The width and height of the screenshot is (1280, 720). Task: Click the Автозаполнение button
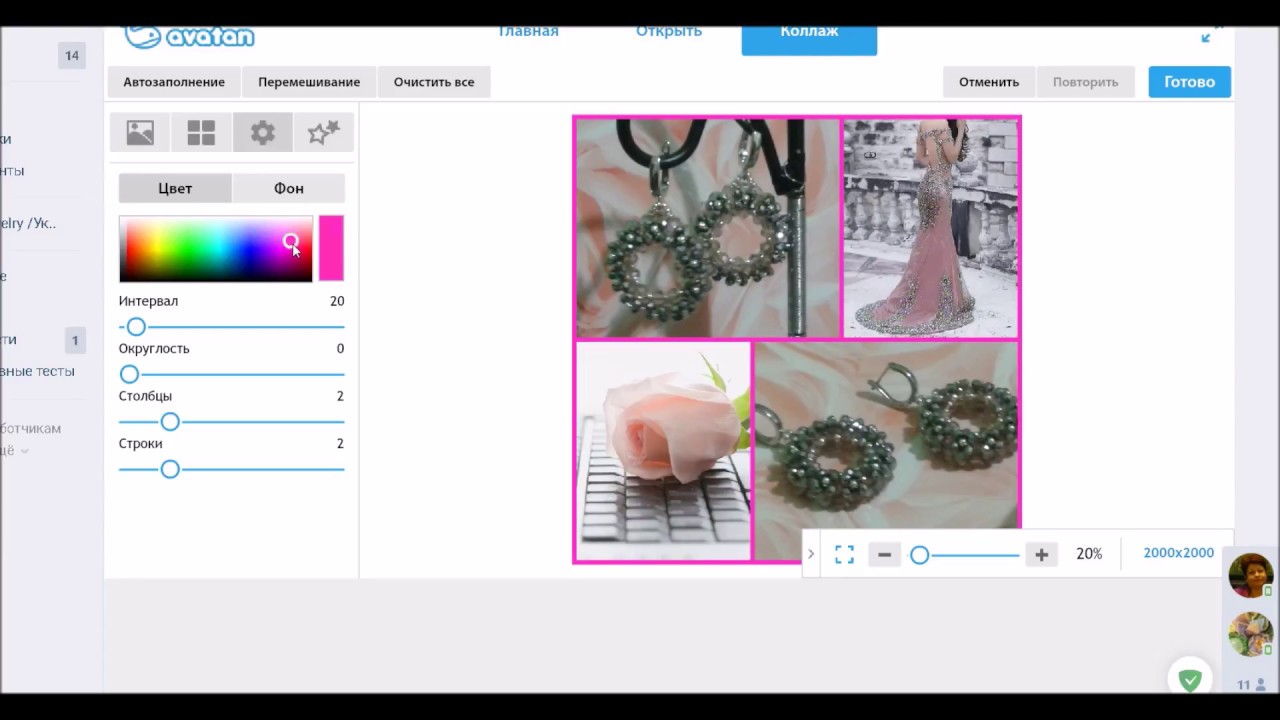(x=174, y=82)
